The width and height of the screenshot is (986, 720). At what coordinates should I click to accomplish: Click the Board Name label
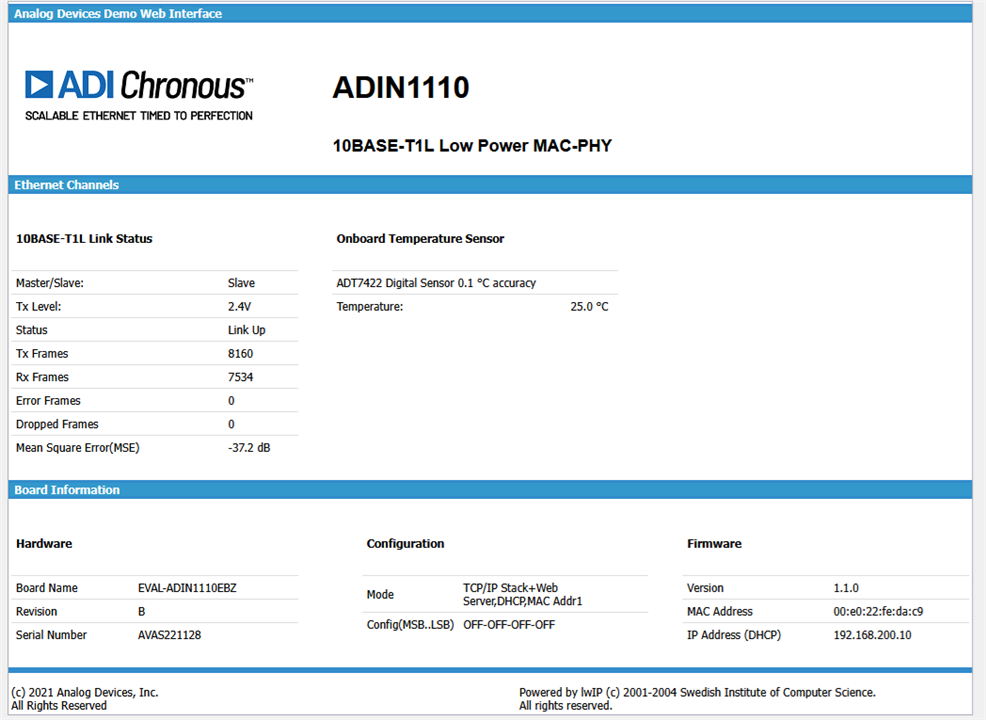(47, 588)
